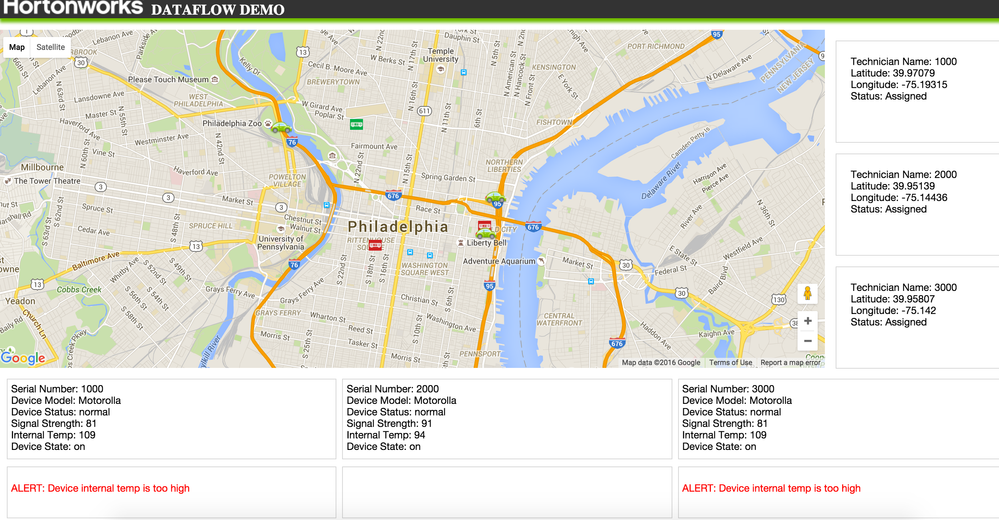Screen dimensions: 999x520
Task: Click green car marker beside Liberty Bell
Action: 486,235
